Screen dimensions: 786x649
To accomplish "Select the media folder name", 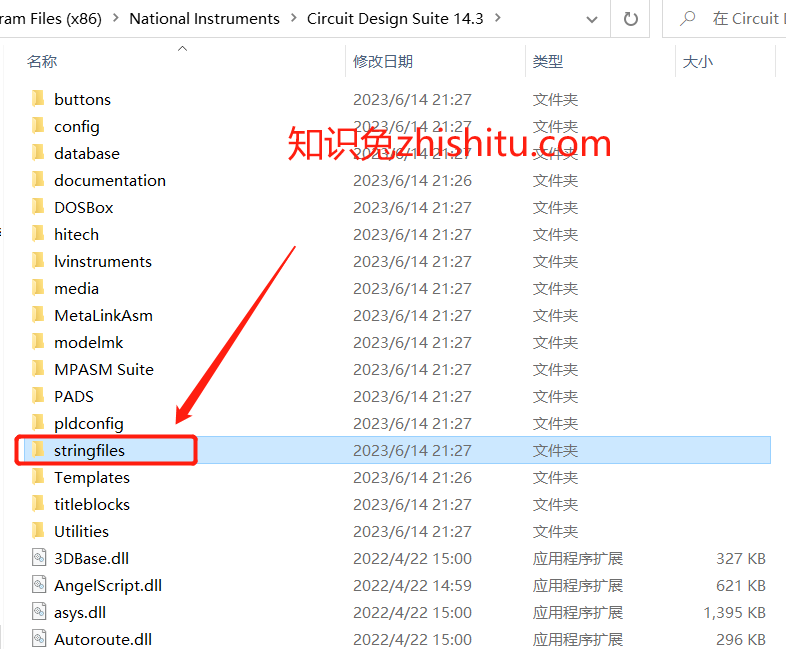I will tap(76, 289).
